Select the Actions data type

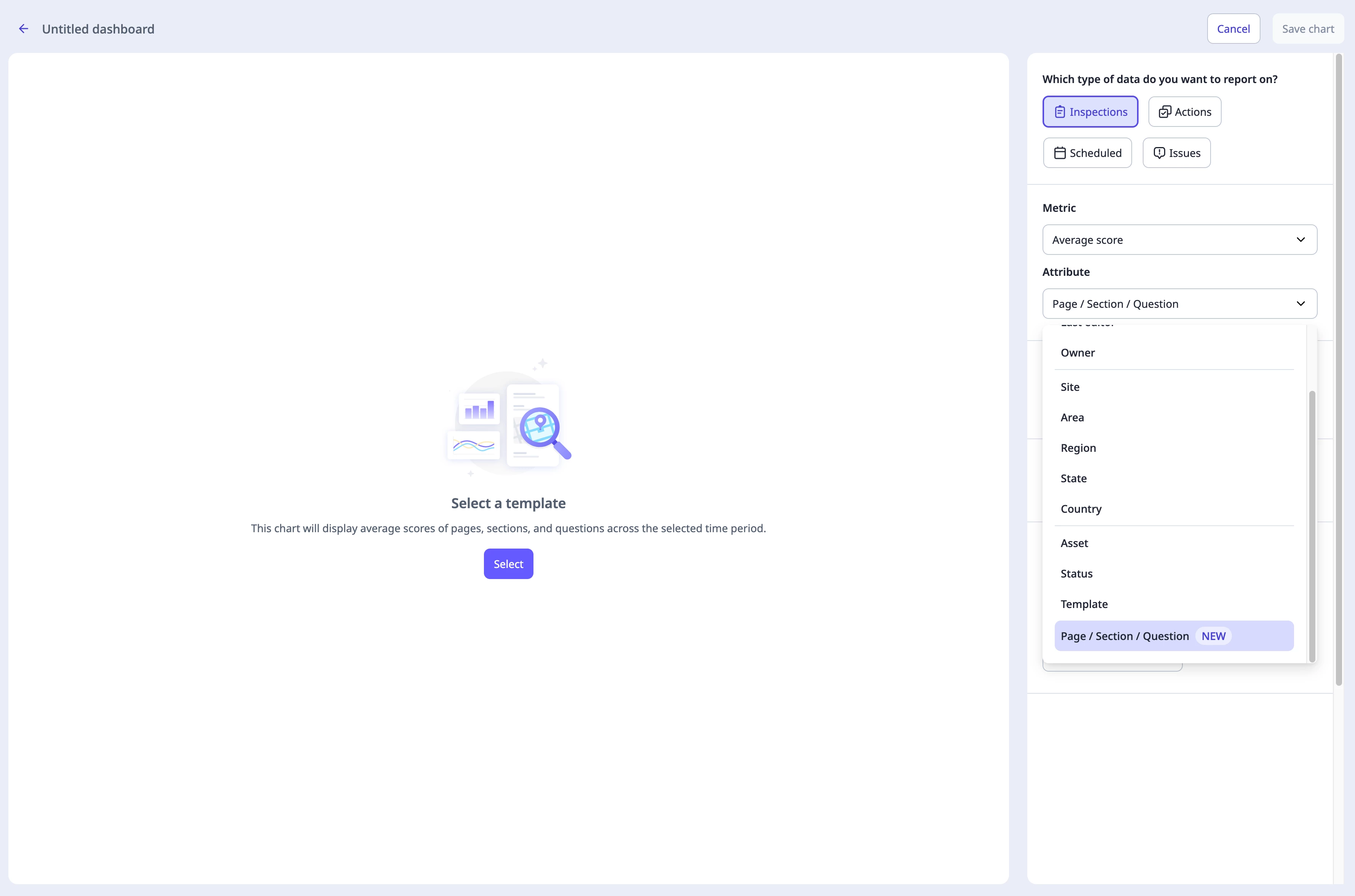1184,111
